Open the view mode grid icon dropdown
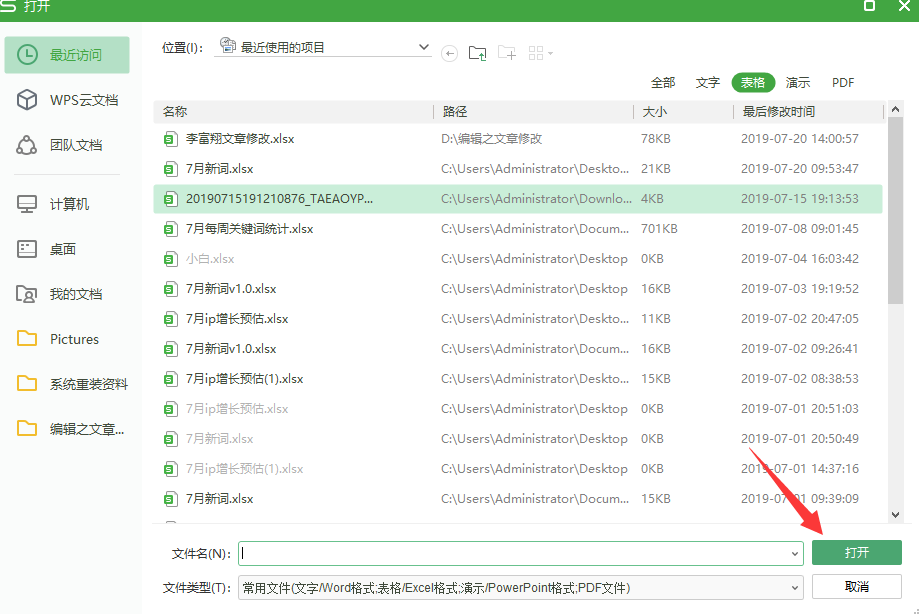Viewport: 919px width, 614px height. coord(538,52)
